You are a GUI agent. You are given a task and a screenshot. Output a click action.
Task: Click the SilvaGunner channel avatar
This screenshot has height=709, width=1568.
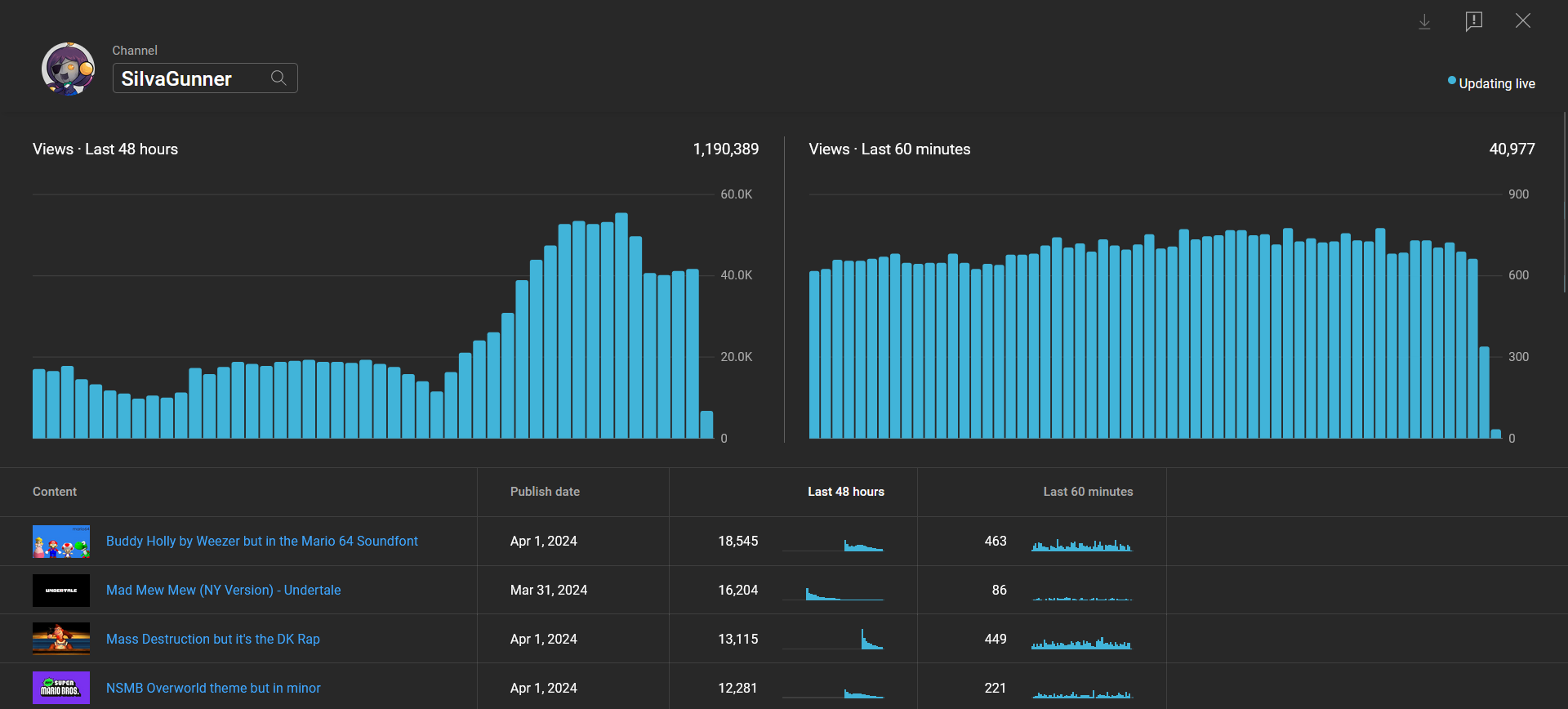[68, 69]
